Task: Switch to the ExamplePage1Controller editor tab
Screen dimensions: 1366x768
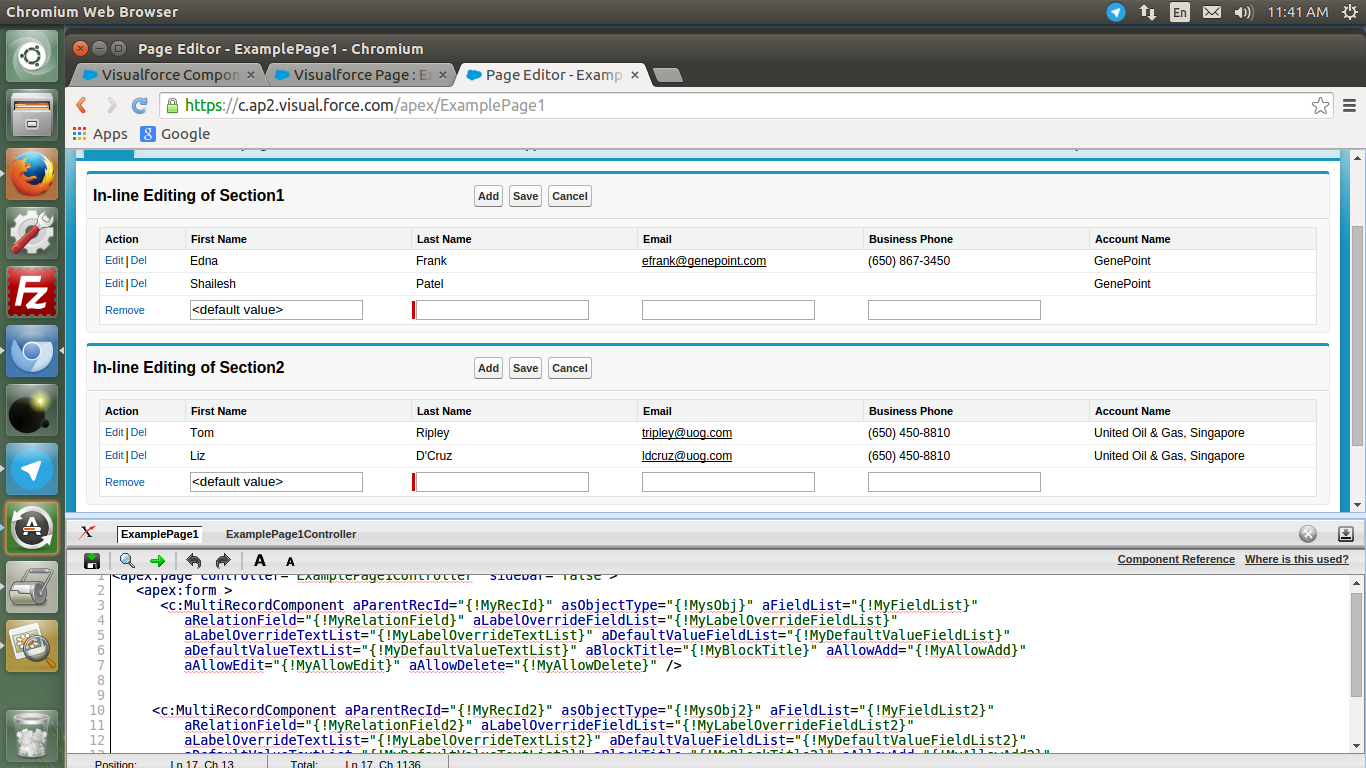Action: pyautogui.click(x=290, y=534)
